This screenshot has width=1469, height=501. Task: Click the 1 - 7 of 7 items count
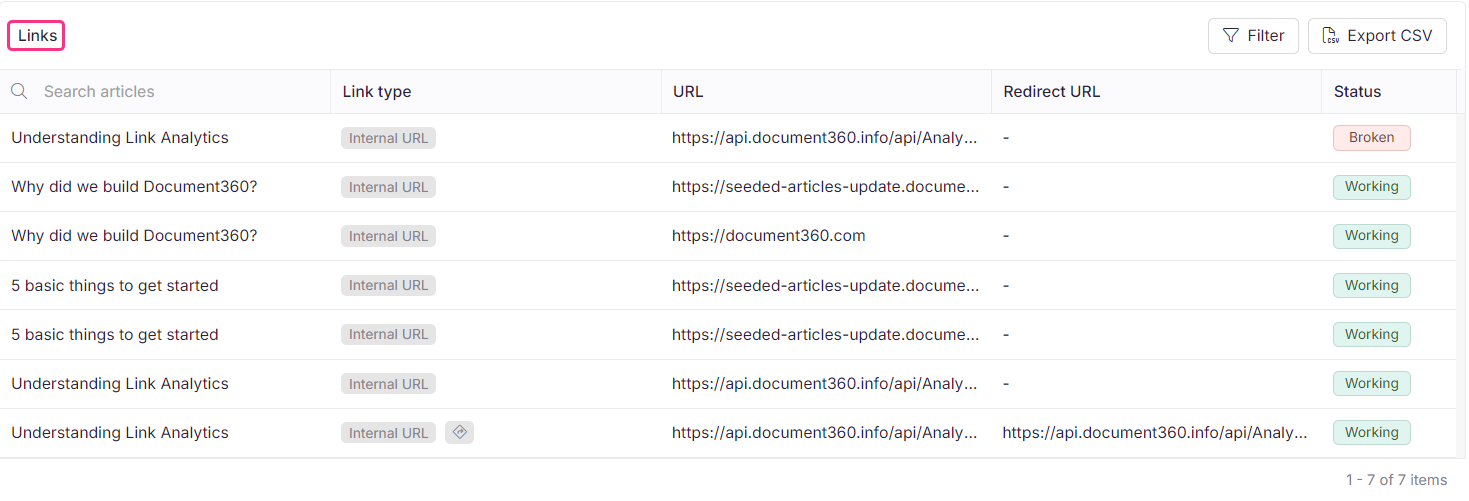click(1396, 480)
